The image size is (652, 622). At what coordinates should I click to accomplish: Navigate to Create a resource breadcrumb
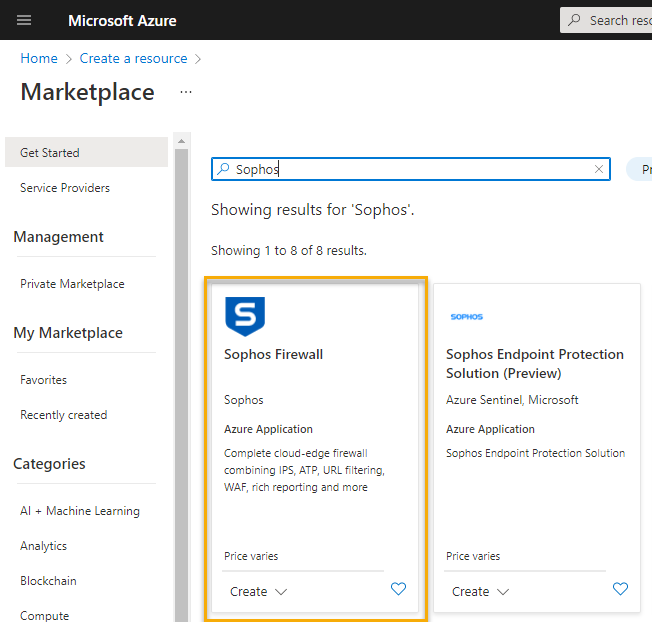pyautogui.click(x=133, y=58)
